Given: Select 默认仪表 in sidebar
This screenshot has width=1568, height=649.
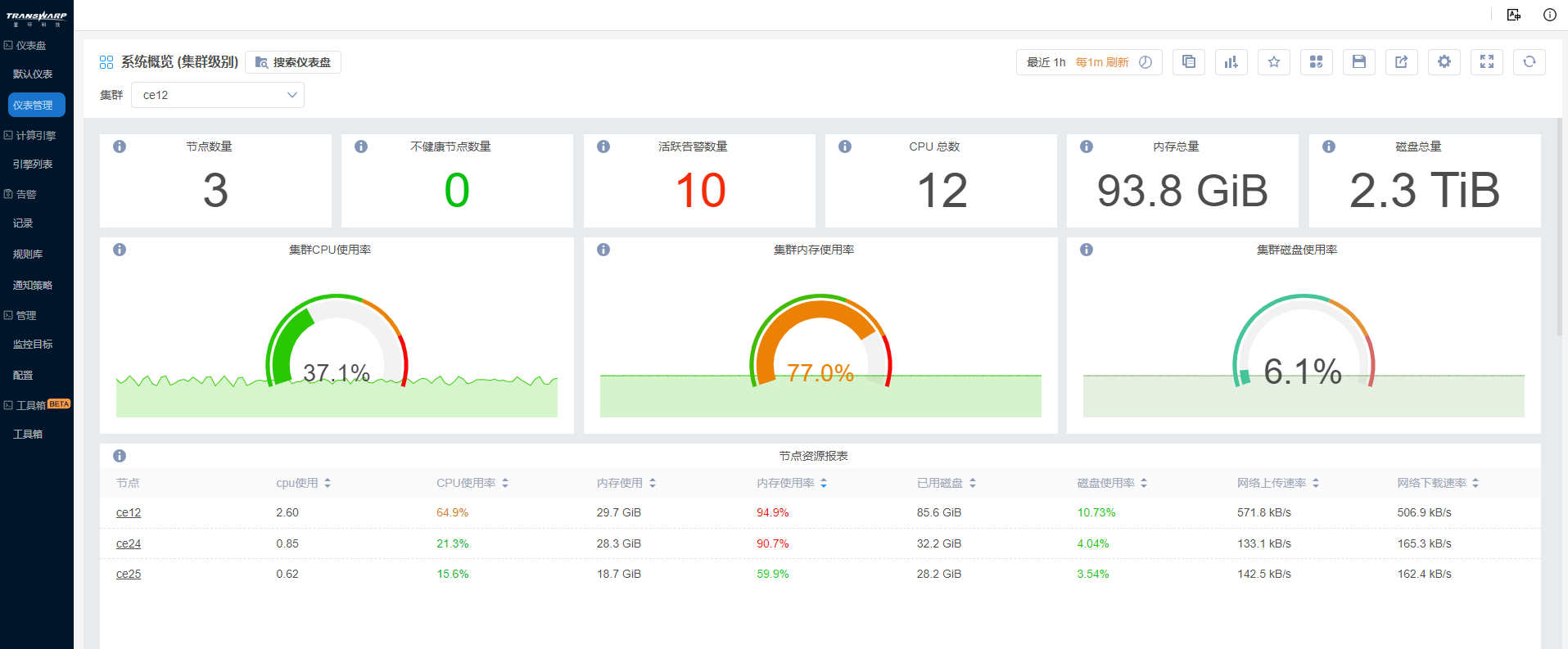Looking at the screenshot, I should 33,74.
